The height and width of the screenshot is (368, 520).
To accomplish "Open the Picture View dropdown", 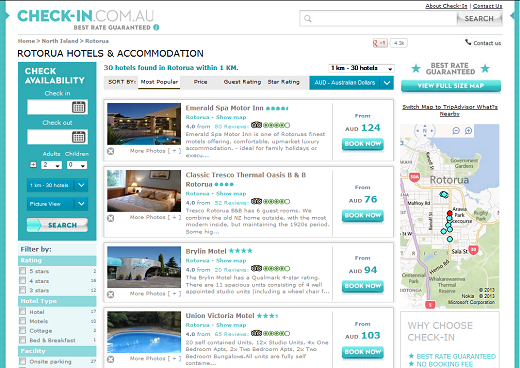I will [57, 204].
